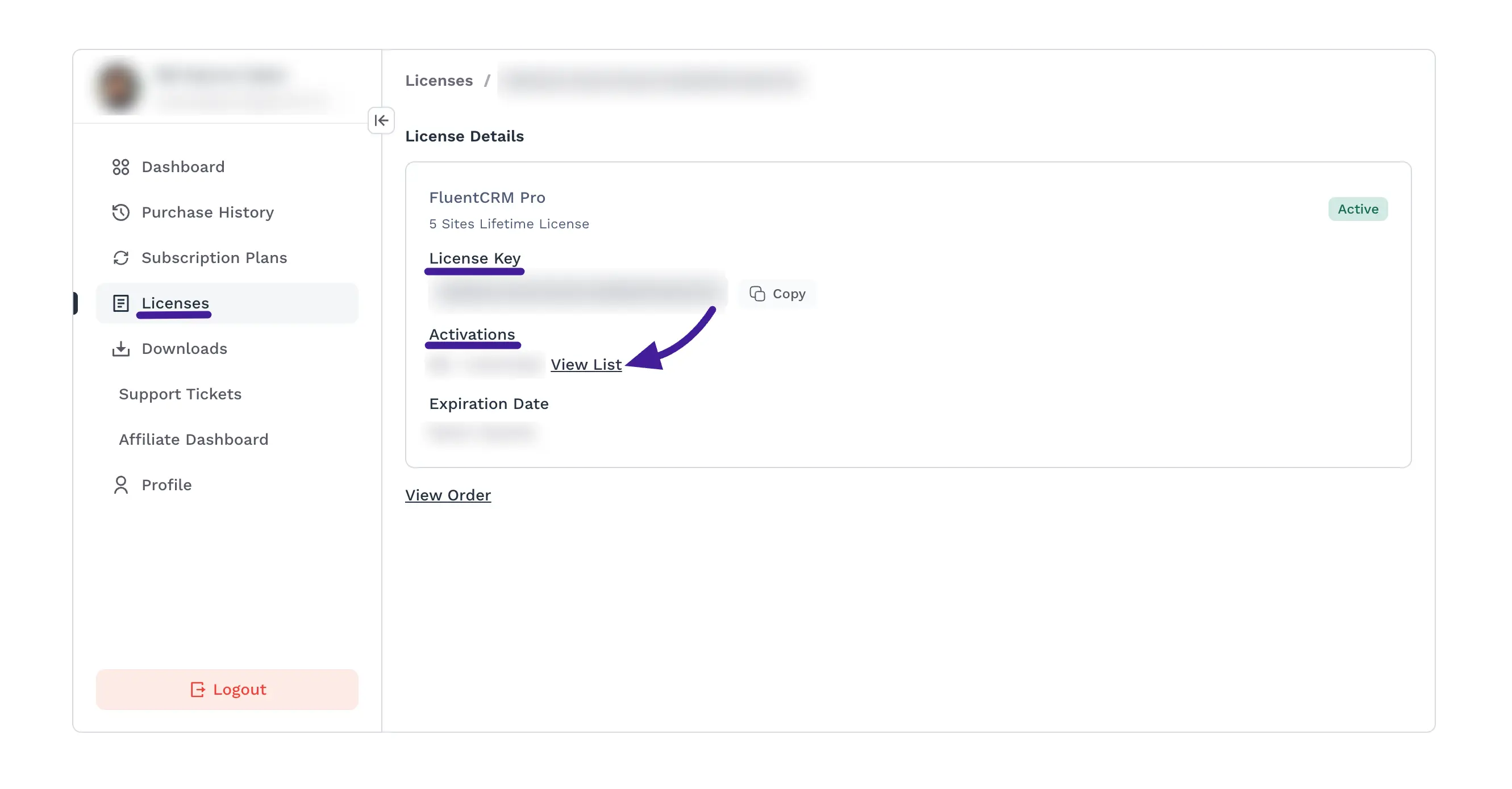Open the View Order link
The width and height of the screenshot is (1512, 789).
[448, 496]
